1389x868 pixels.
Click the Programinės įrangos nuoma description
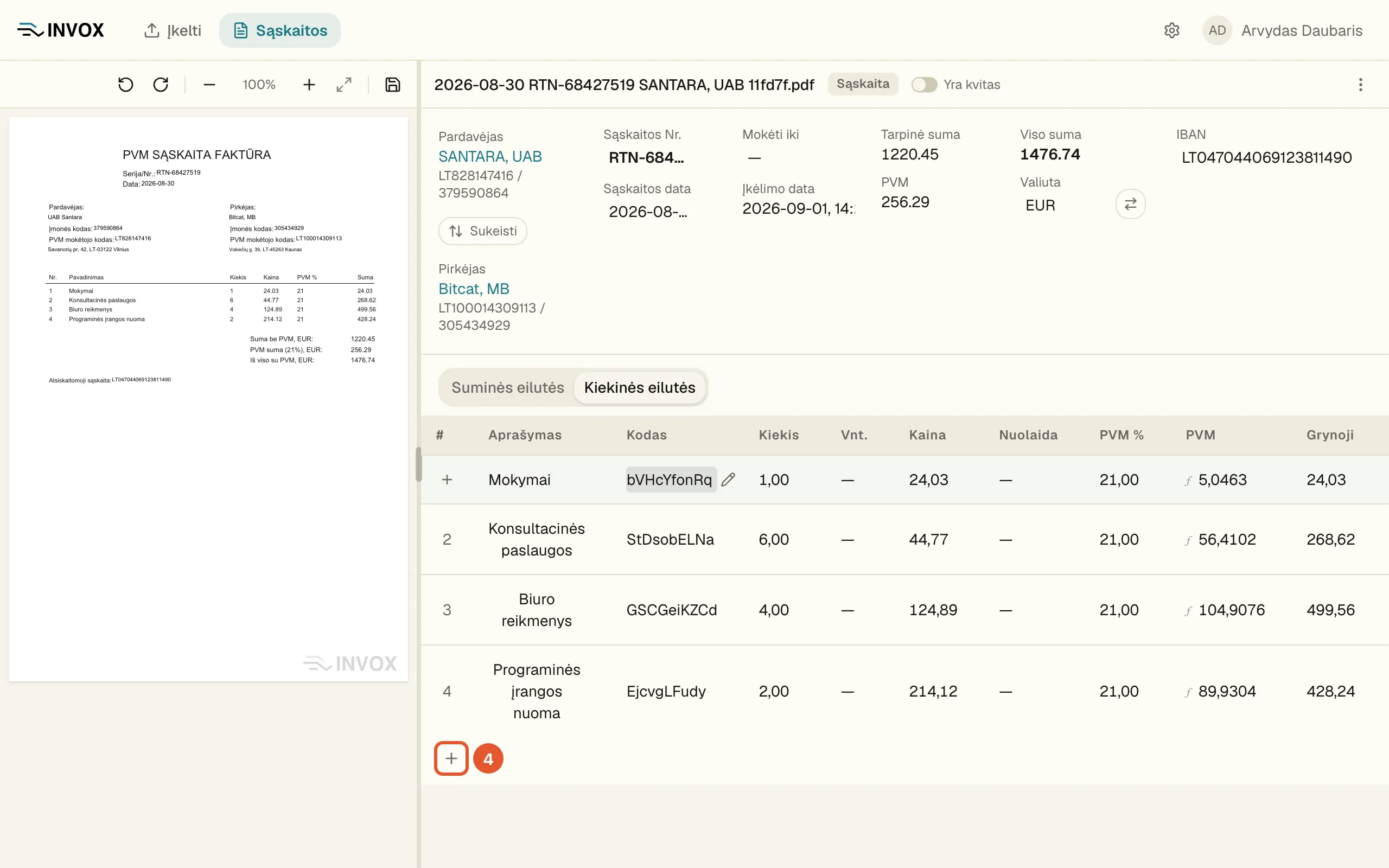(537, 691)
